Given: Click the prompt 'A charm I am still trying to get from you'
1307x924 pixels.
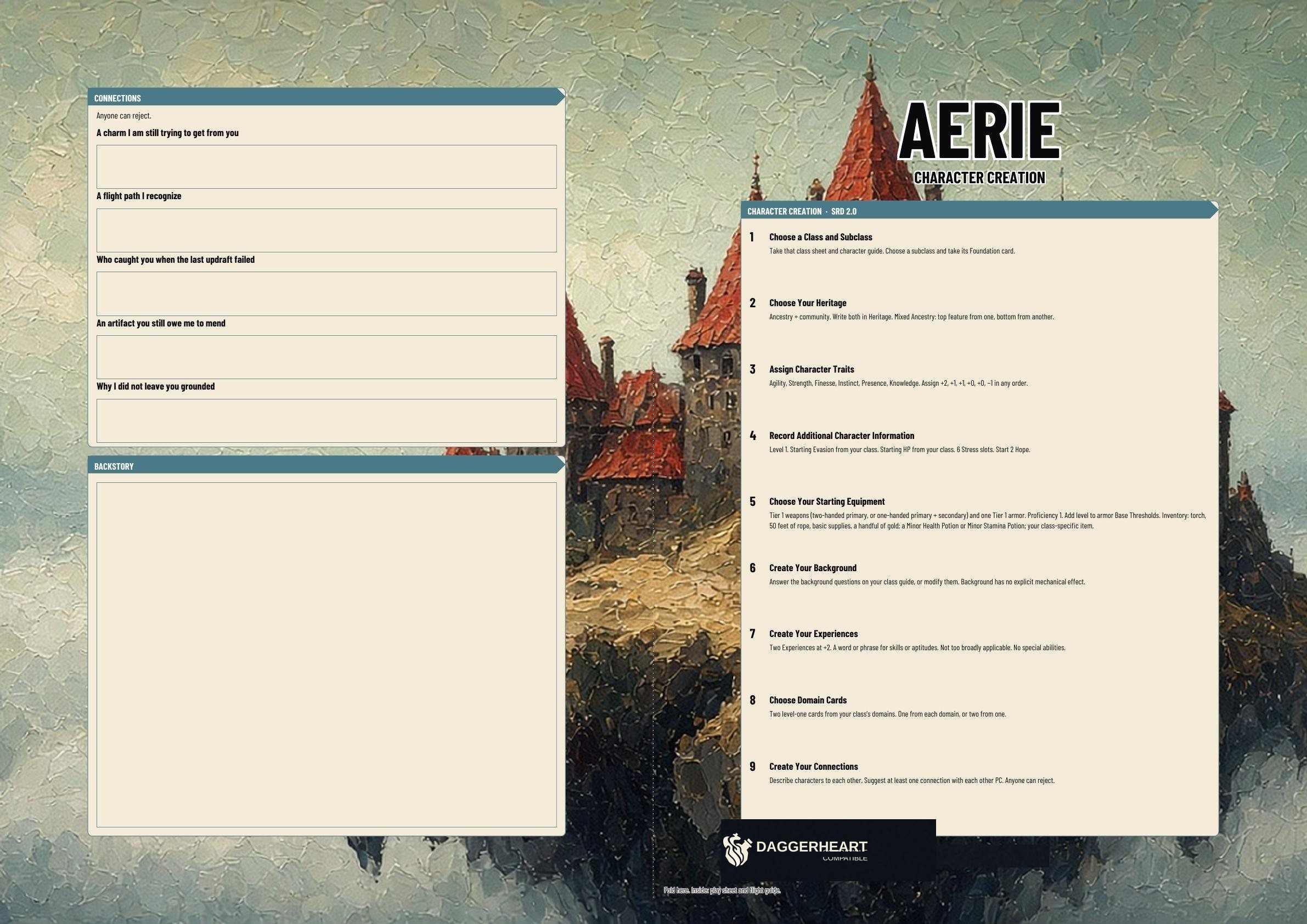Looking at the screenshot, I should coord(167,133).
